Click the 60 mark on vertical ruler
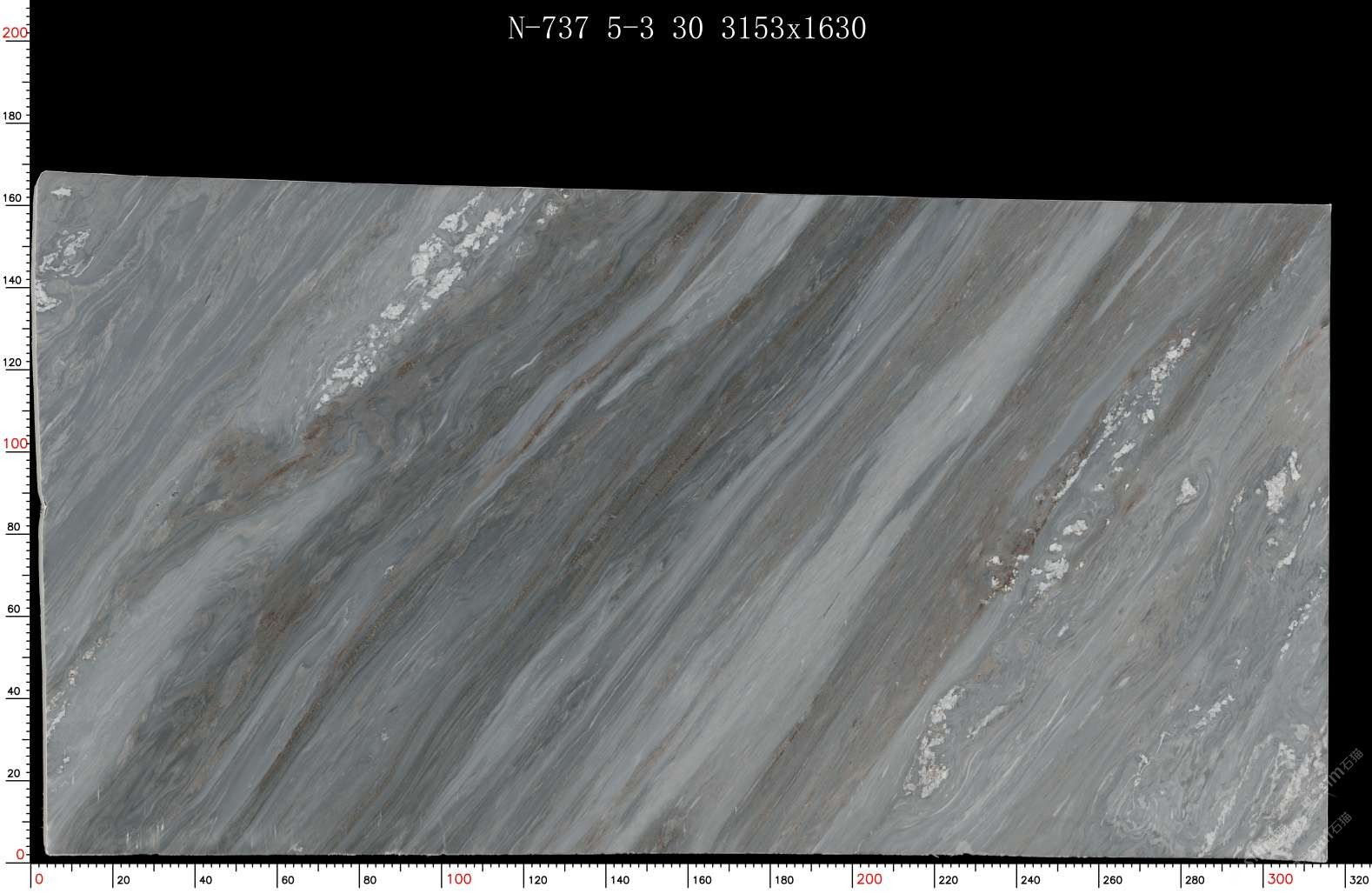Viewport: 1372px width, 894px height. tap(13, 609)
